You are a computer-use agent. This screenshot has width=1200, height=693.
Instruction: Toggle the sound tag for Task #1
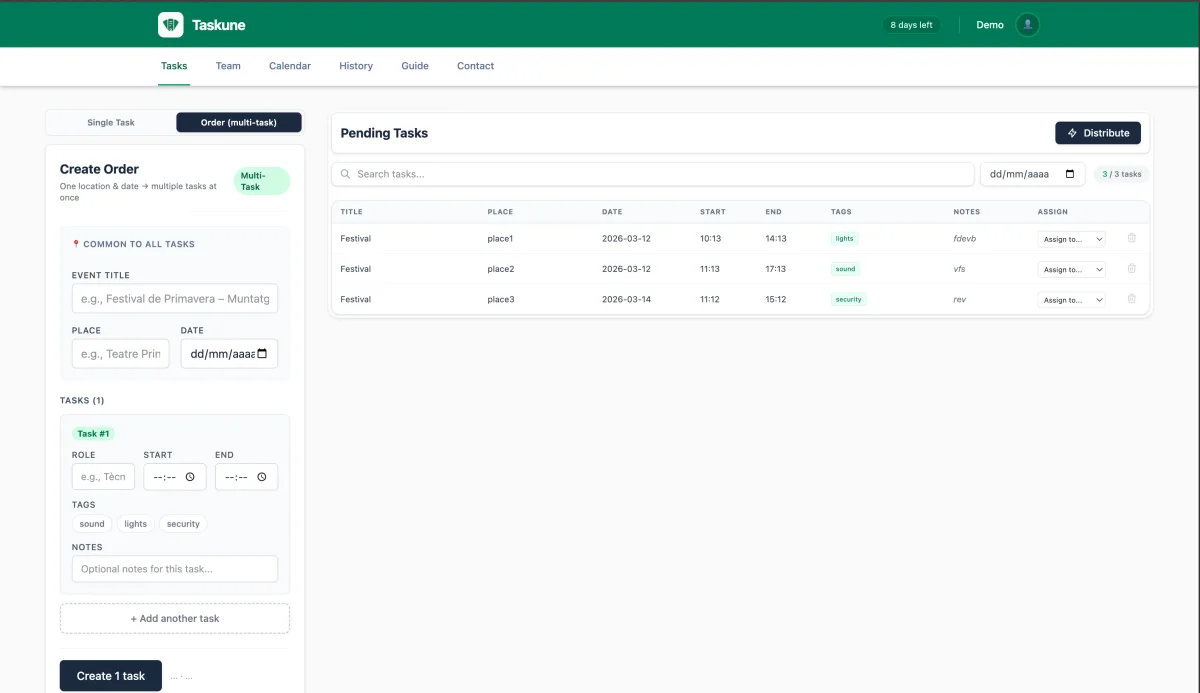pyautogui.click(x=91, y=523)
